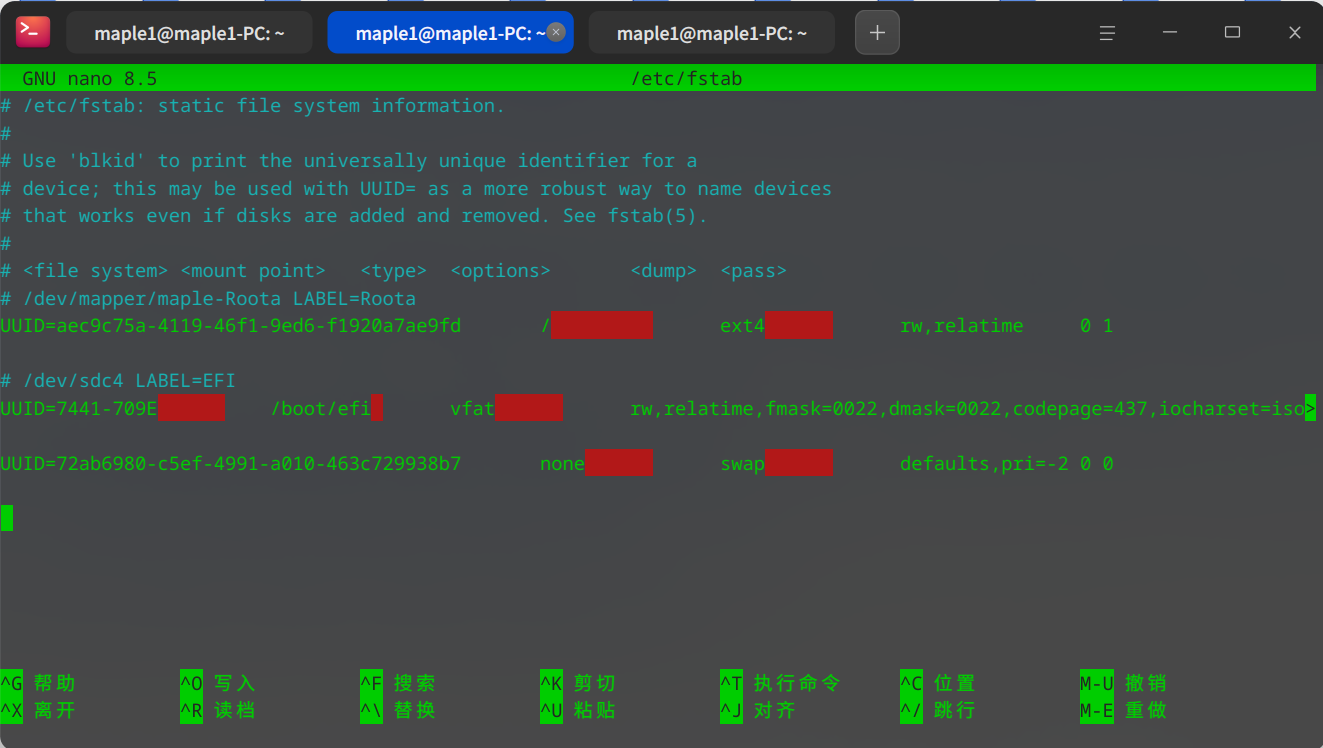
Task: Click the '<mount point>' column header comment
Action: pyautogui.click(x=253, y=271)
